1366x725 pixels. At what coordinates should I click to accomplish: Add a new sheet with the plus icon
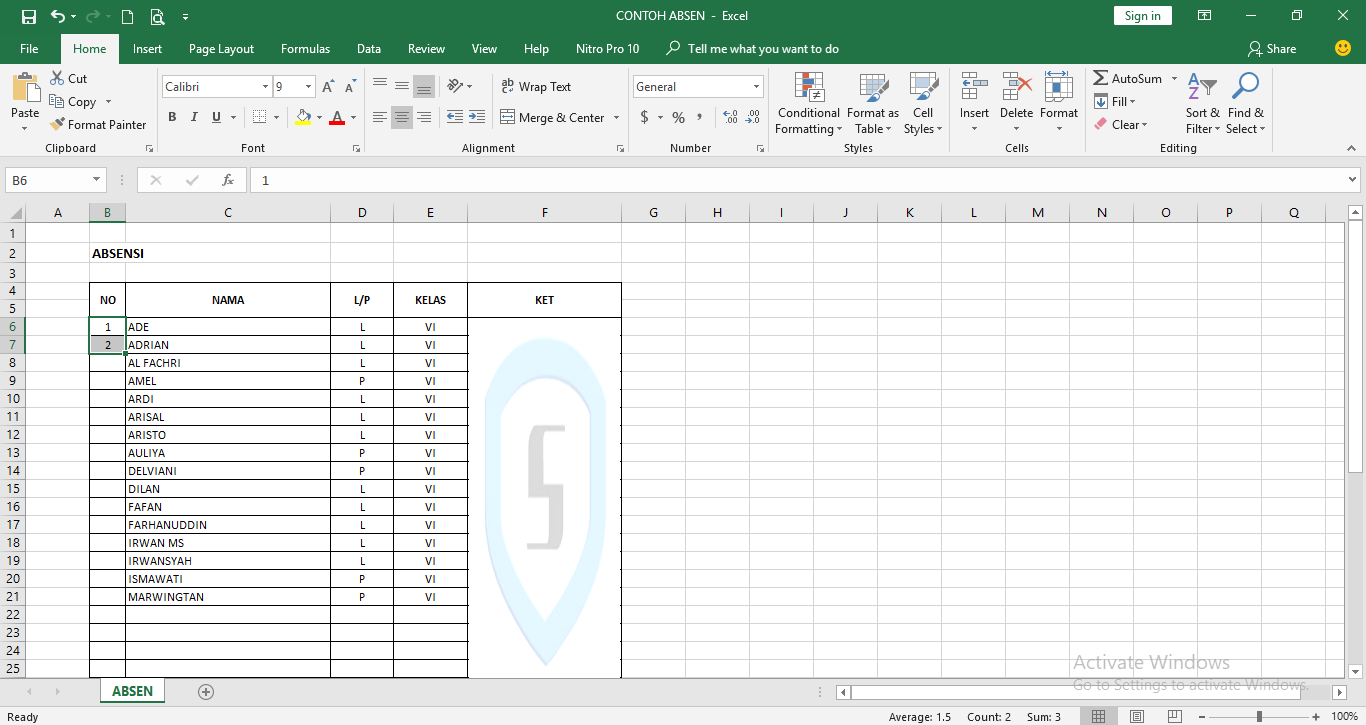click(206, 691)
